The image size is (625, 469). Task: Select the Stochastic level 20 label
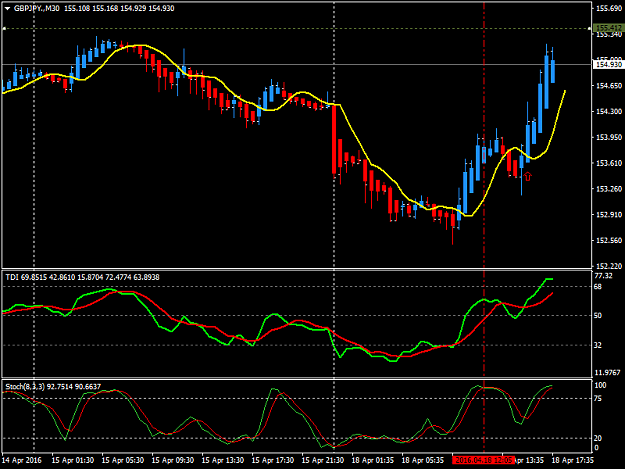pos(598,438)
